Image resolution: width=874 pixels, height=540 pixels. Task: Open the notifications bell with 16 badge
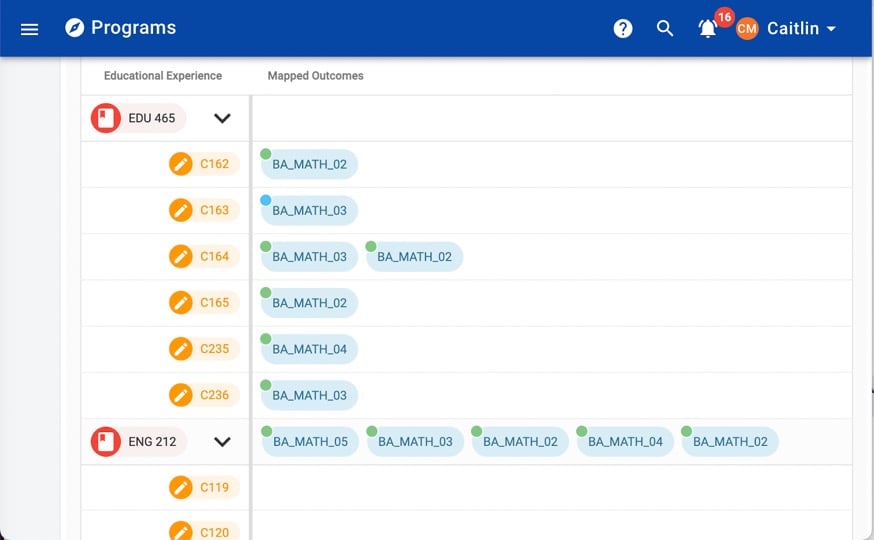(708, 29)
